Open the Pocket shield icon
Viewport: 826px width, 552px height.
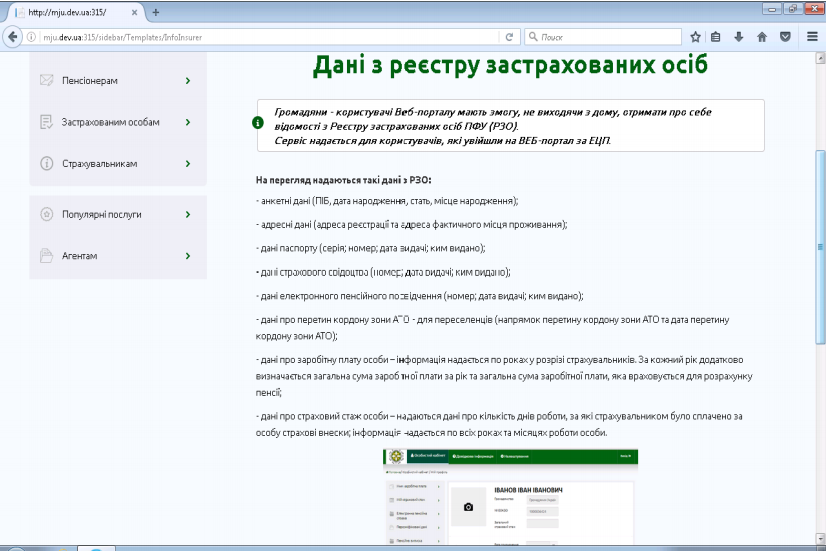[x=785, y=37]
